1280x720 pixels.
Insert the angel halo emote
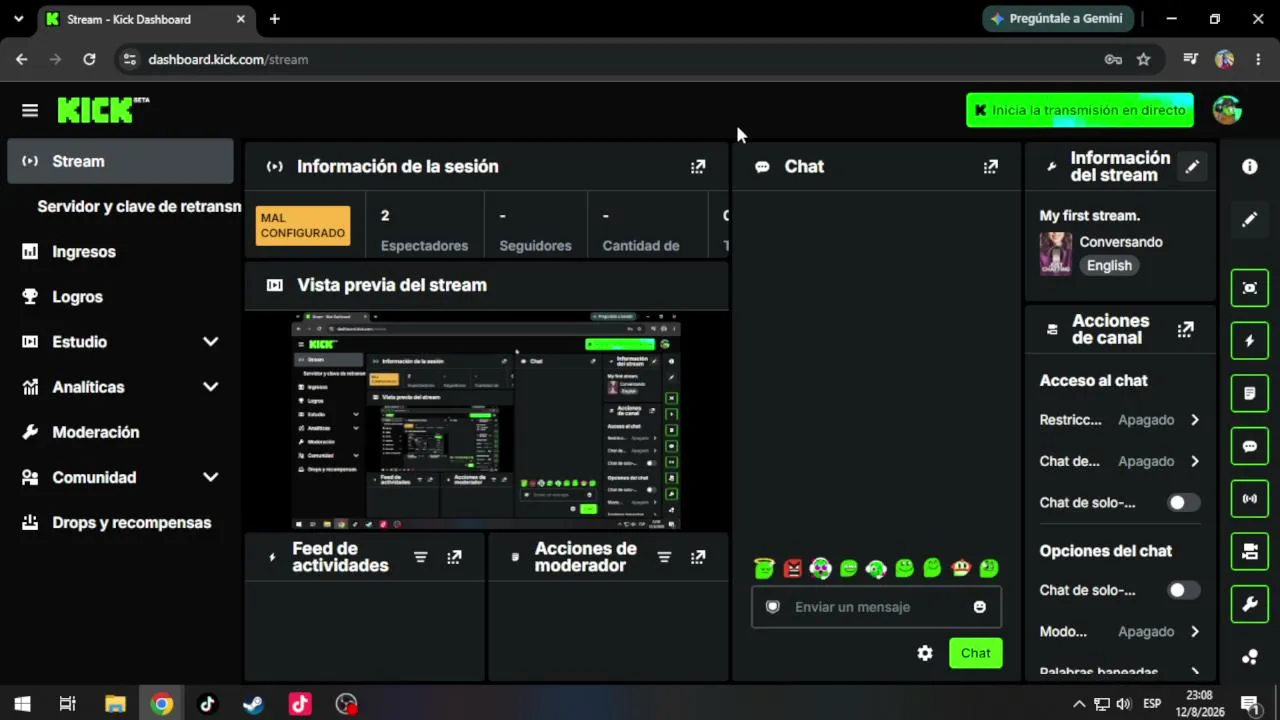coord(764,568)
